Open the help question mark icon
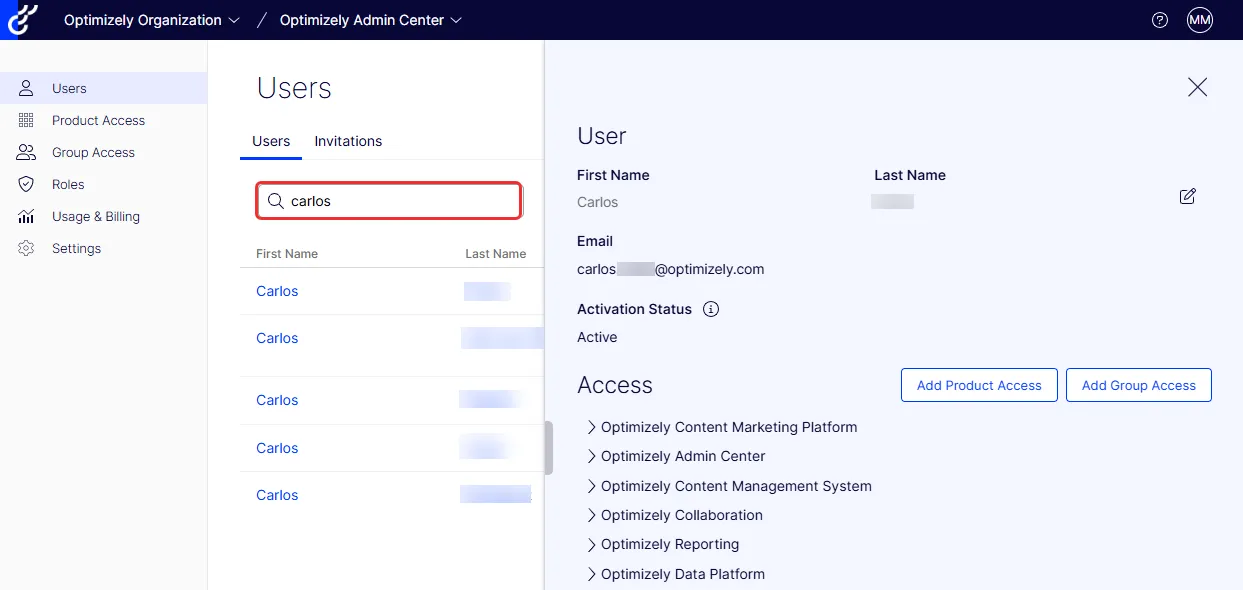This screenshot has height=590, width=1243. click(x=1160, y=20)
